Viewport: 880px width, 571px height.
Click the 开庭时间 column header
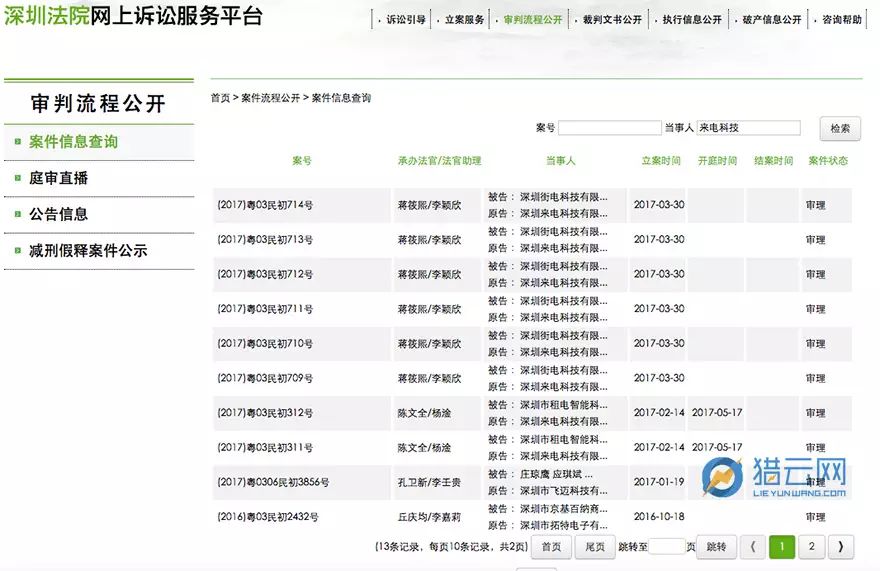tap(717, 161)
